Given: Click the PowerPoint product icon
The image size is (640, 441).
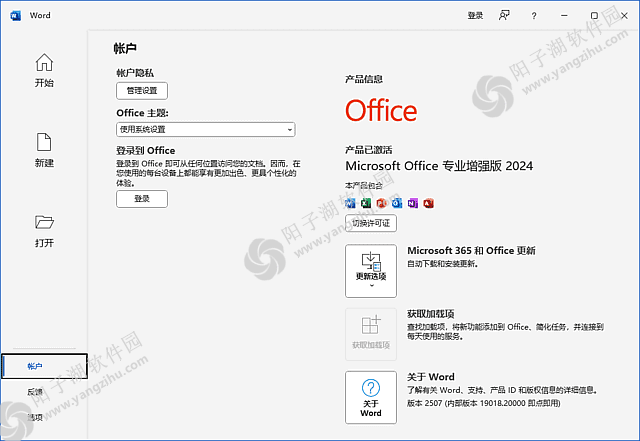Looking at the screenshot, I should click(382, 203).
